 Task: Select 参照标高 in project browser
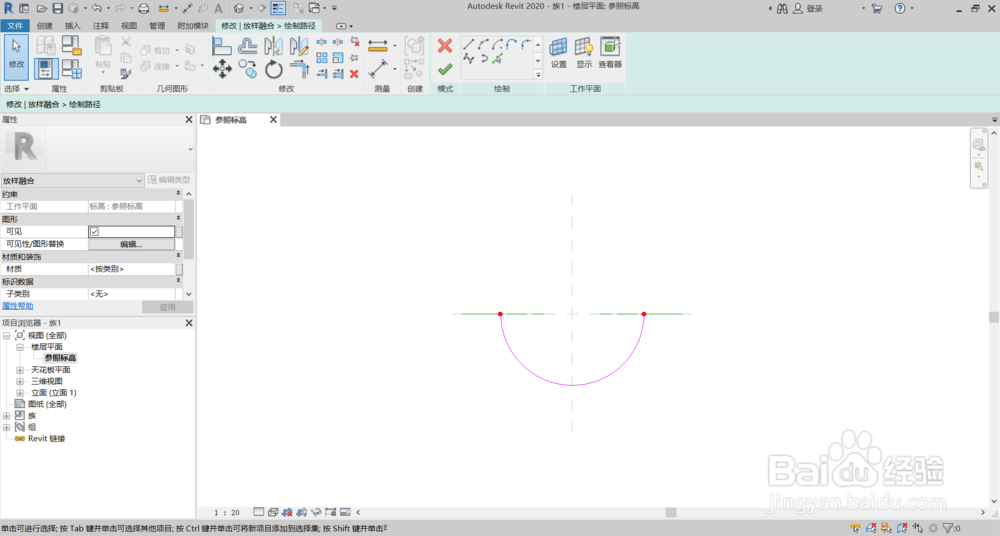(60, 358)
